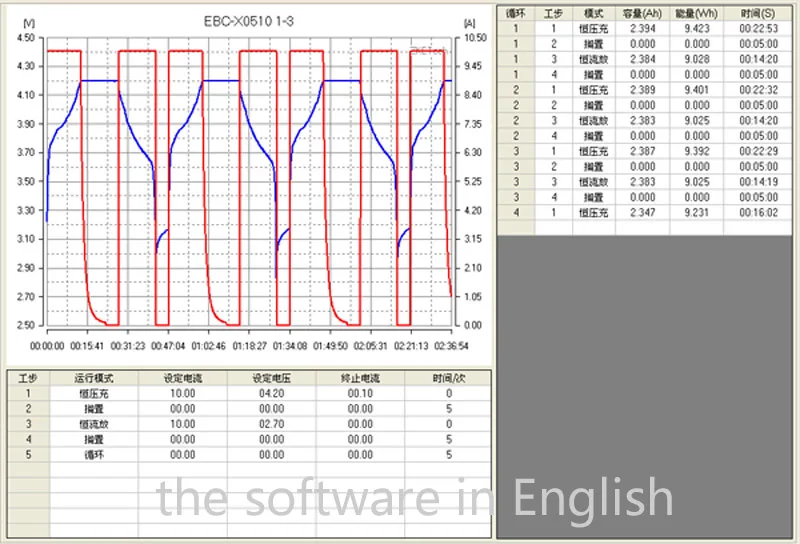800x544 pixels.
Task: Select capacity cell 2.347
Action: tap(642, 212)
